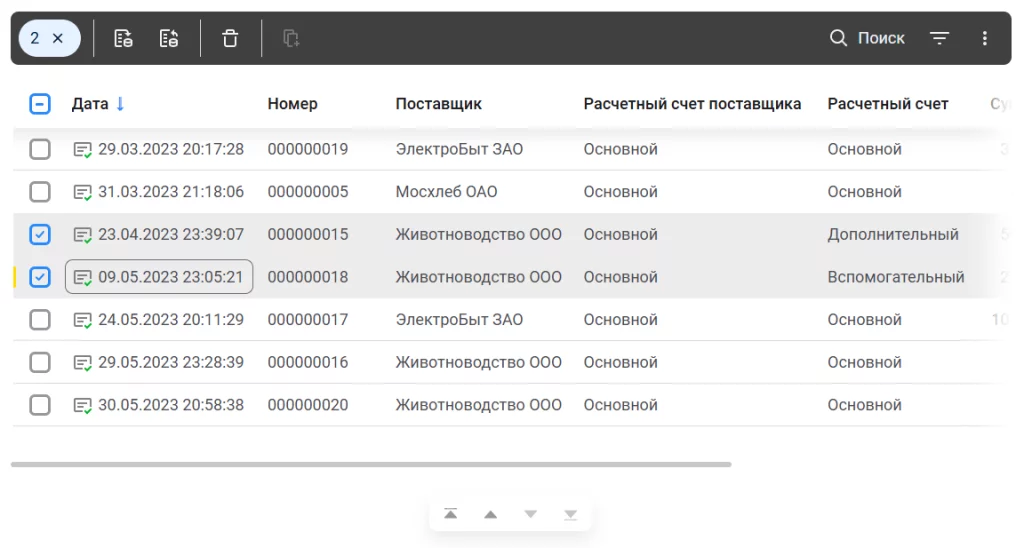Screen dimensions: 1024x548
Task: Click the document icon of row 29.03.2023
Action: coord(83,150)
